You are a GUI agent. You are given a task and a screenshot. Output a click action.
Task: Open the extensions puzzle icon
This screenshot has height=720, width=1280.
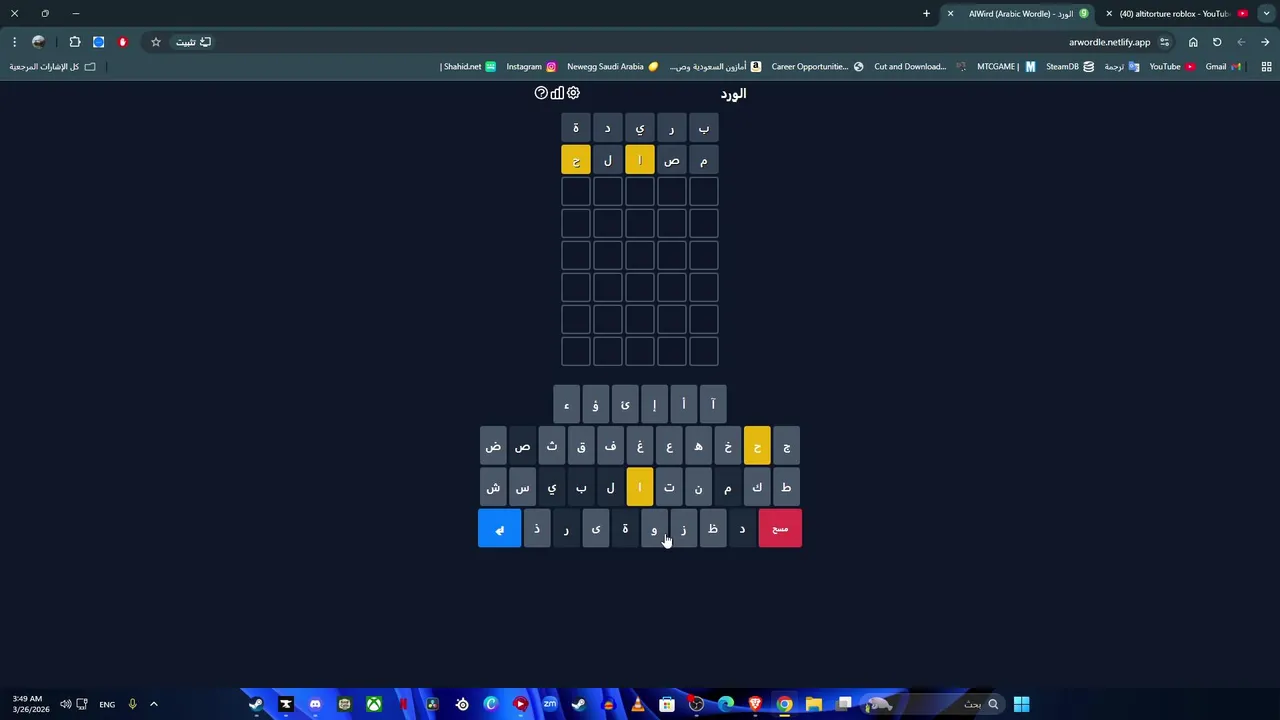[75, 42]
